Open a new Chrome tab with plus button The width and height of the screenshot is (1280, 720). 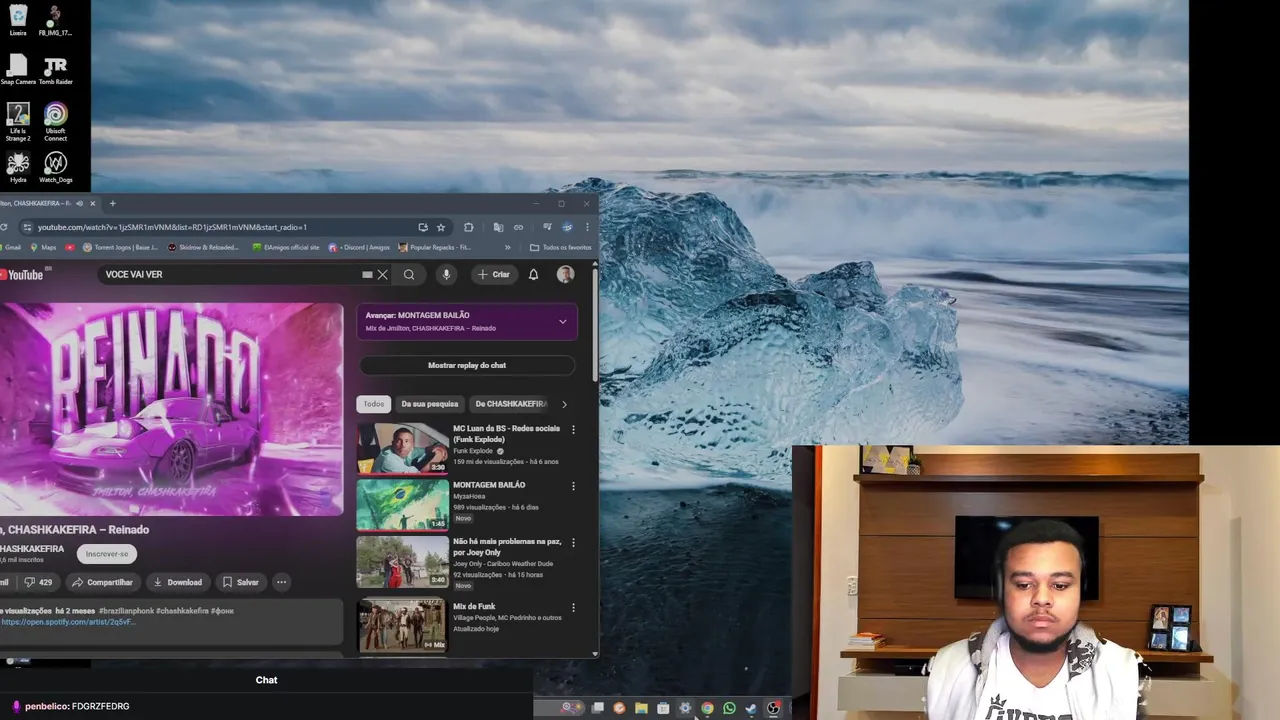point(112,203)
